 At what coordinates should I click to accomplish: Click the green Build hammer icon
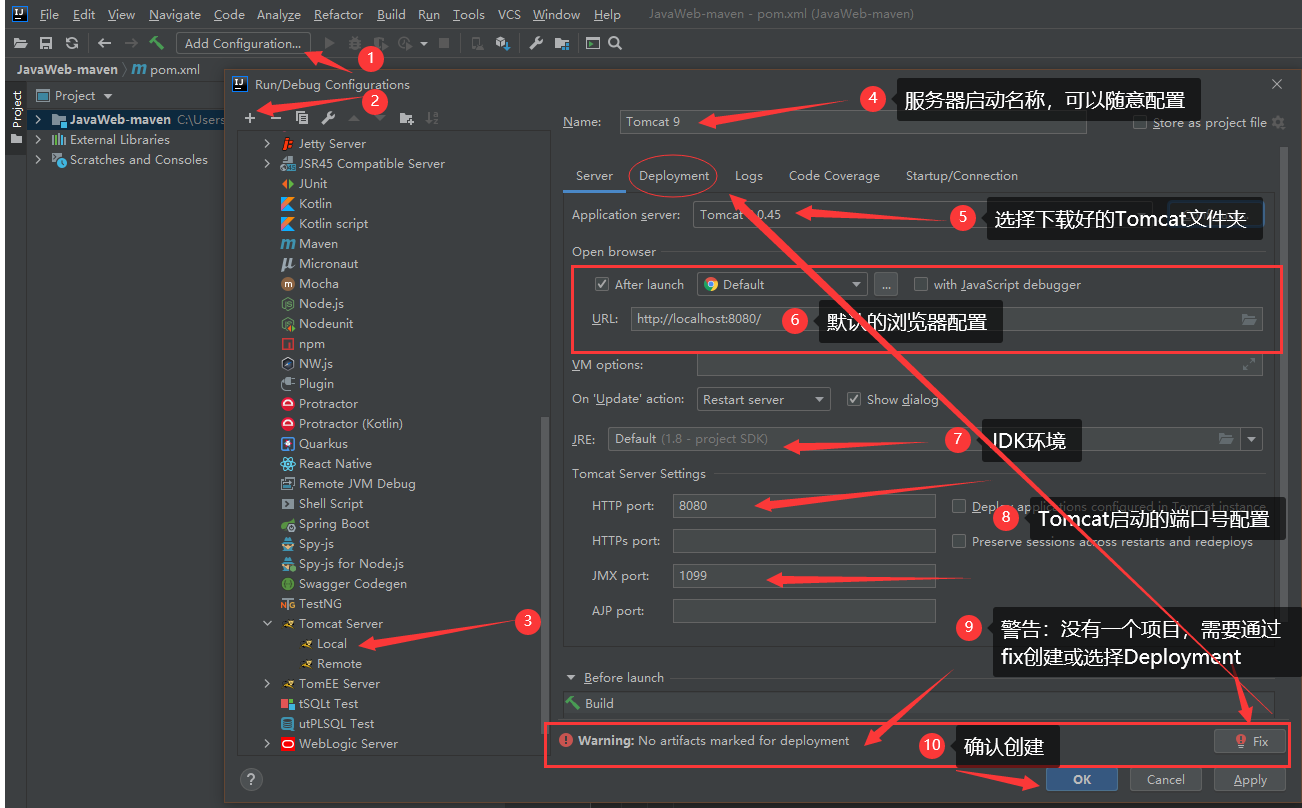pos(157,43)
